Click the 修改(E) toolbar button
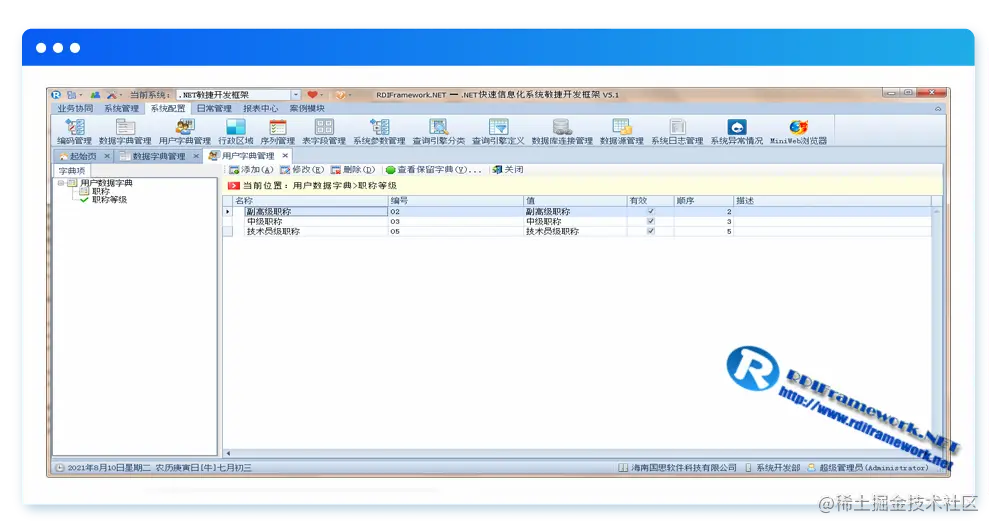 (x=302, y=170)
